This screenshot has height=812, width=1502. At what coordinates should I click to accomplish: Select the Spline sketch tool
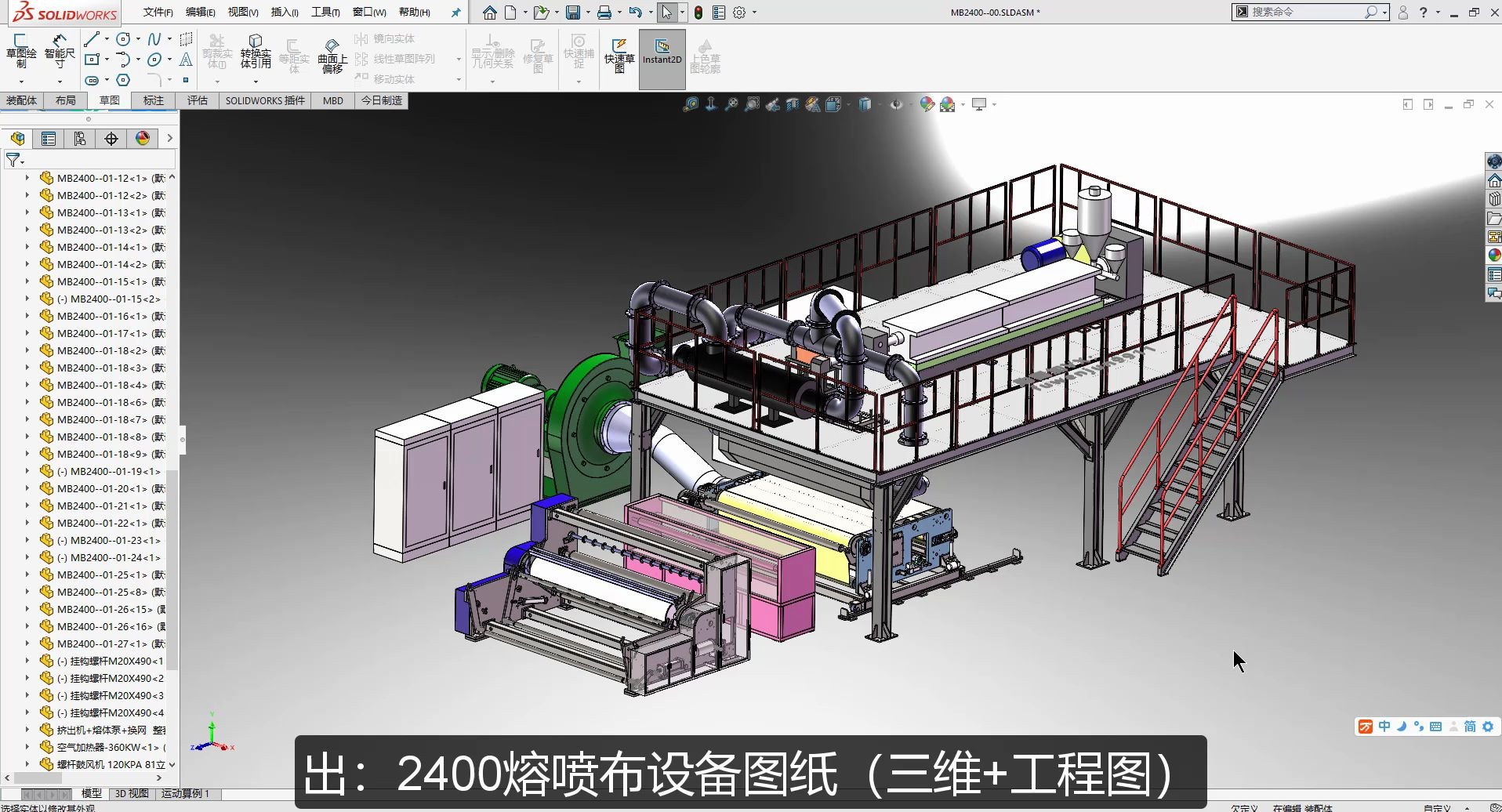point(154,39)
